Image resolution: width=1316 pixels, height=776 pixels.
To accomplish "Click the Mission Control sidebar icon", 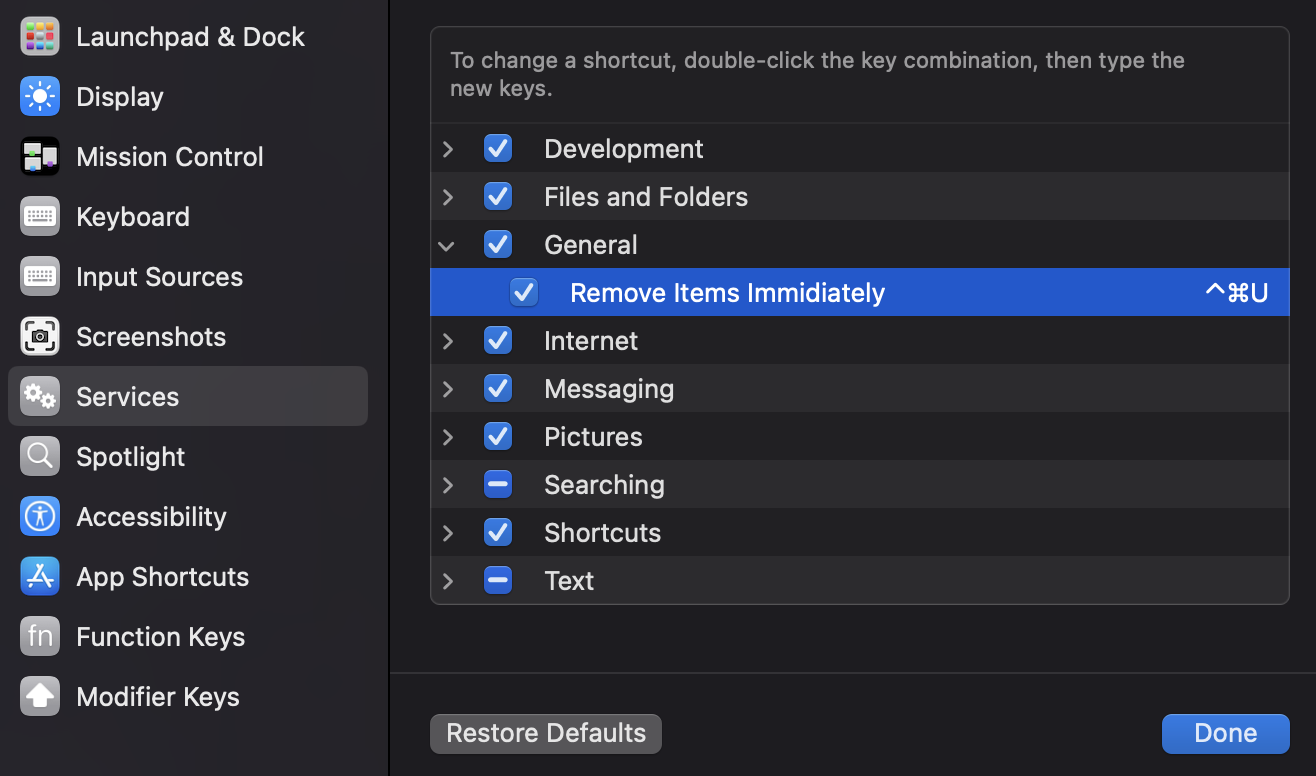I will (x=40, y=156).
